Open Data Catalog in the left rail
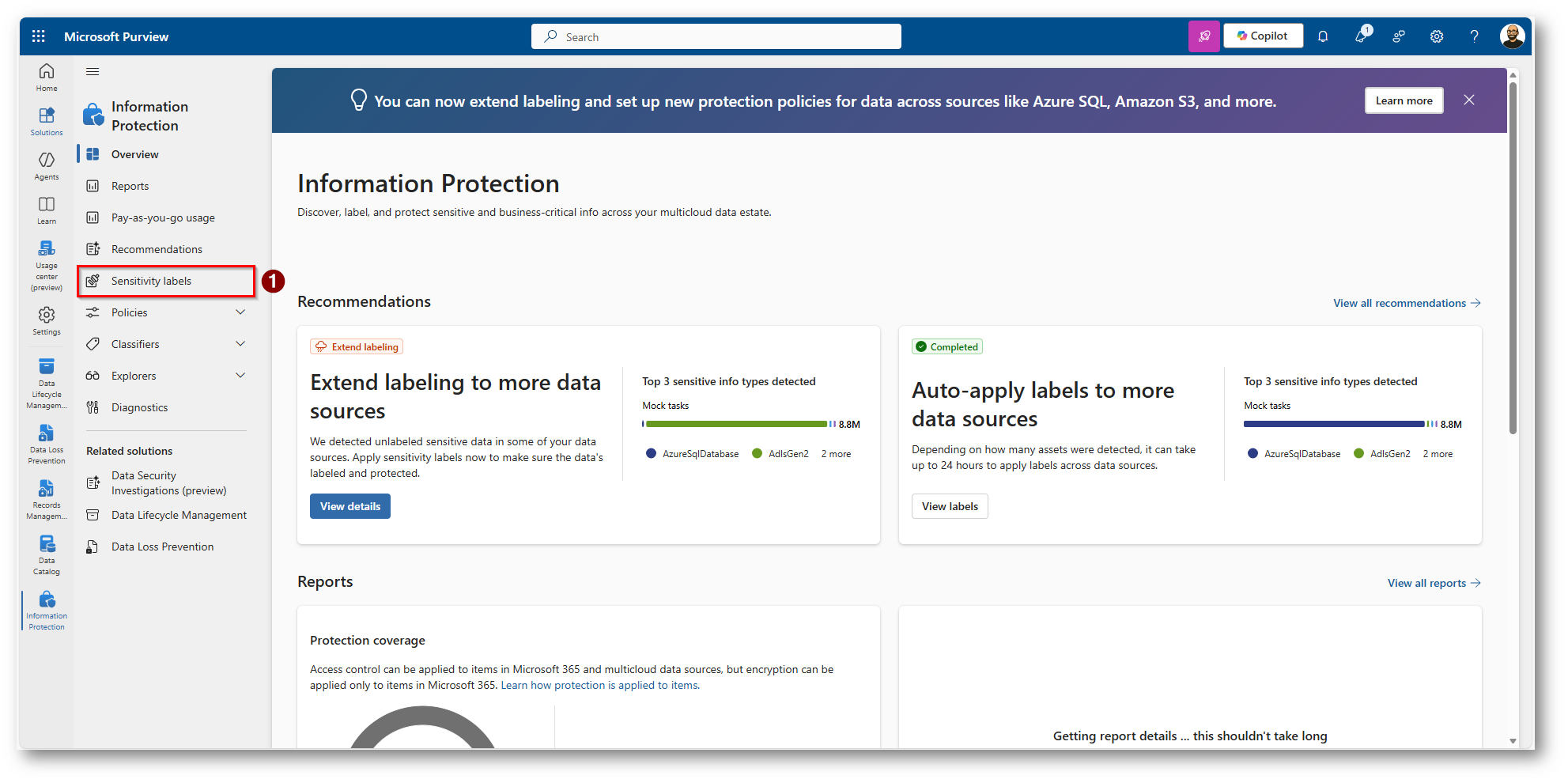This screenshot has height=783, width=1568. coord(47,554)
